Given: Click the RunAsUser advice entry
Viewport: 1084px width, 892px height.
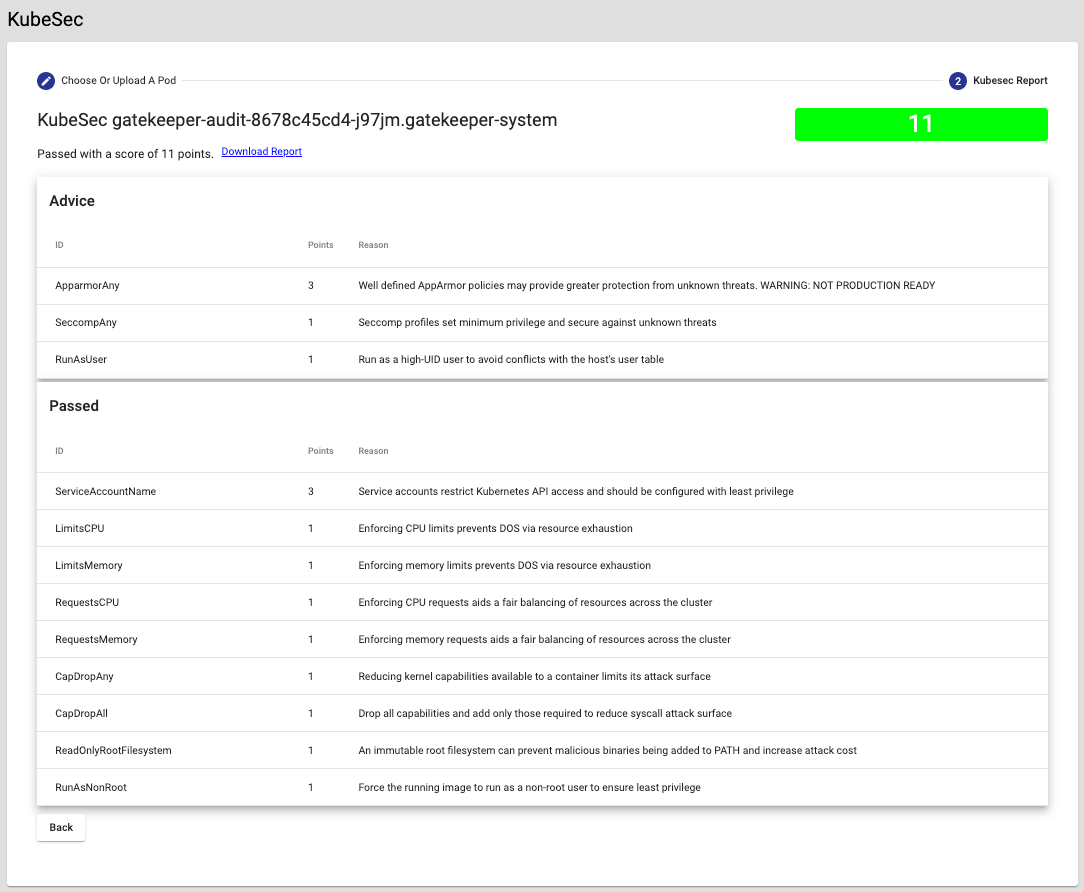Looking at the screenshot, I should pos(81,360).
